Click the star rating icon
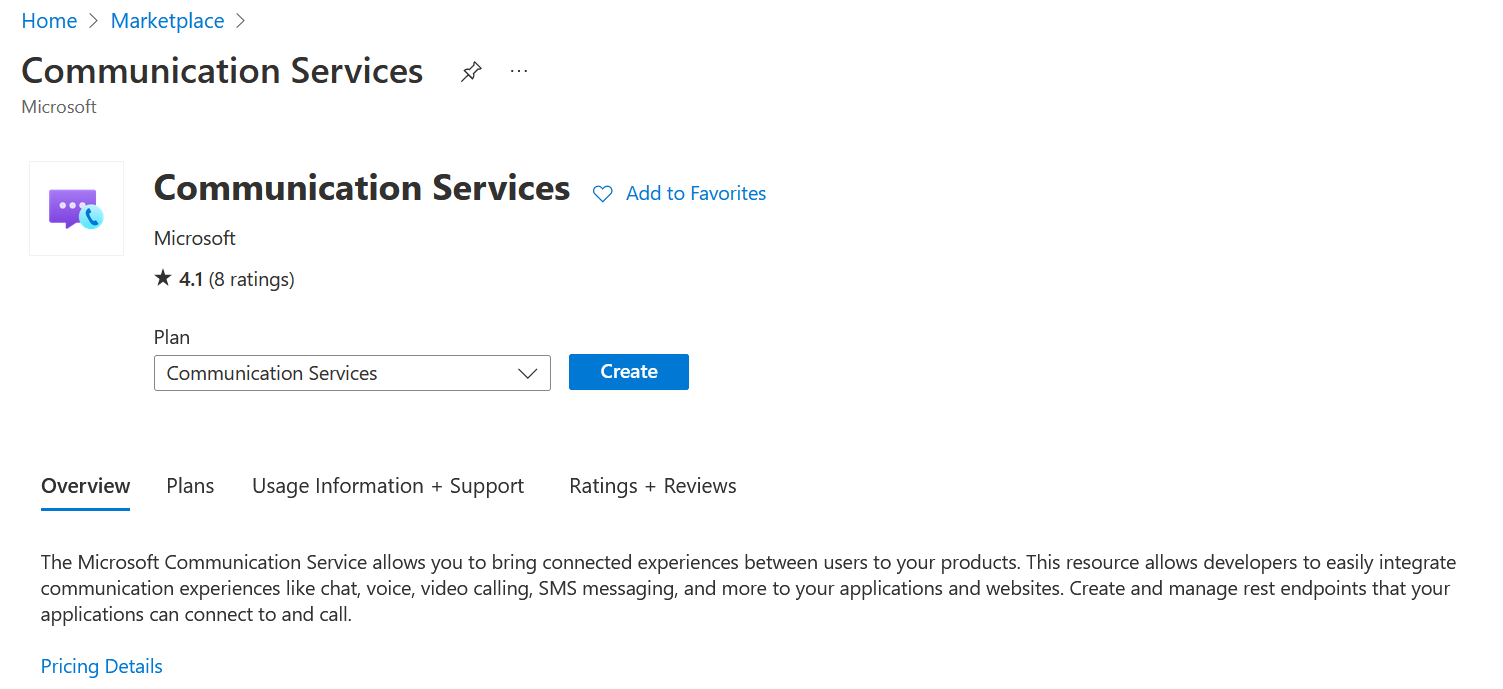Image resolution: width=1503 pixels, height=689 pixels. click(163, 278)
